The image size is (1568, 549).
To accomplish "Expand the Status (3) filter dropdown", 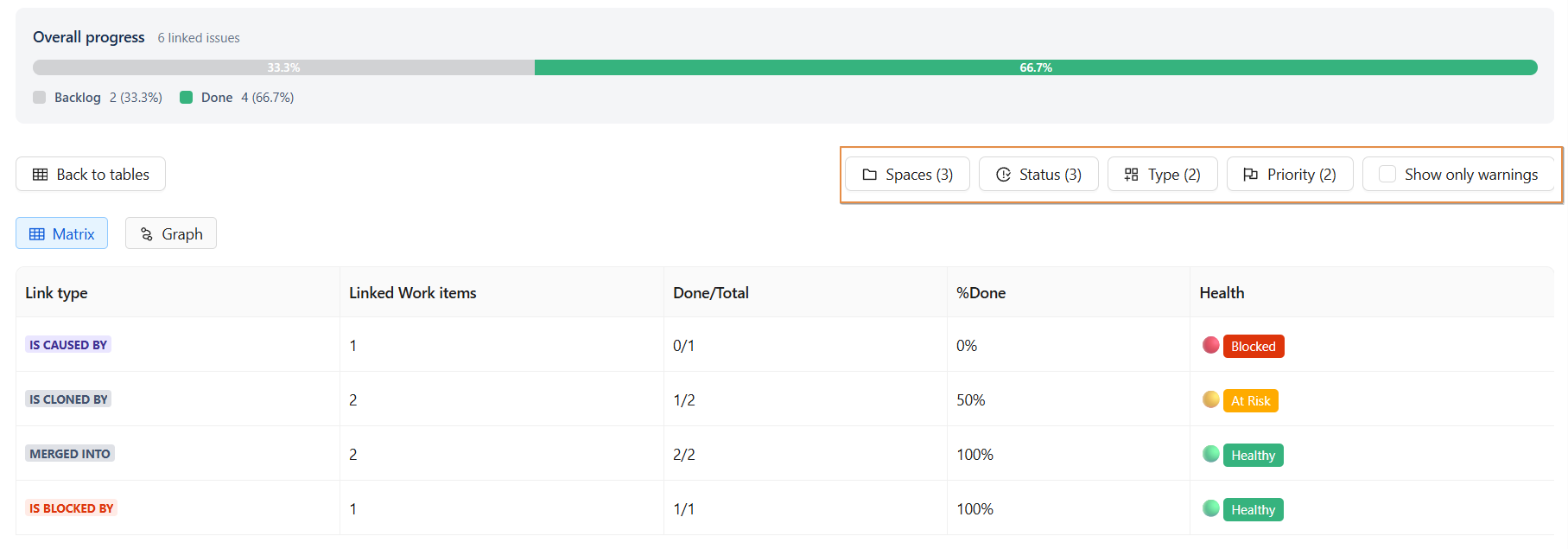I will (x=1038, y=175).
